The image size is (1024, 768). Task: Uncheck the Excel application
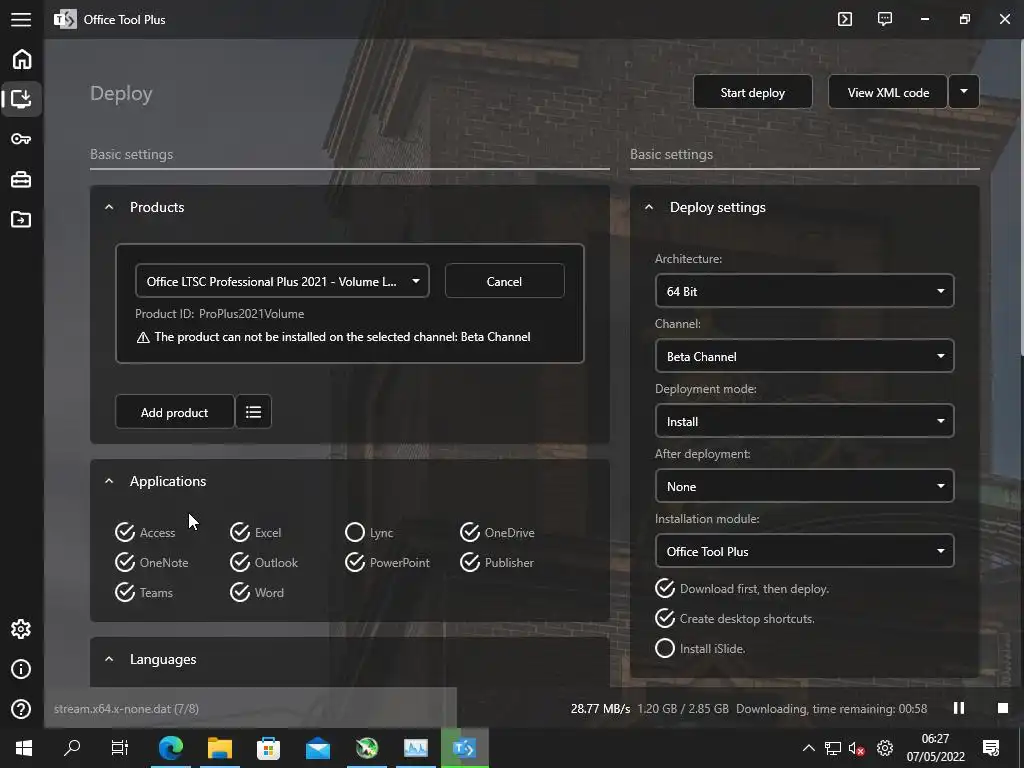[255, 532]
